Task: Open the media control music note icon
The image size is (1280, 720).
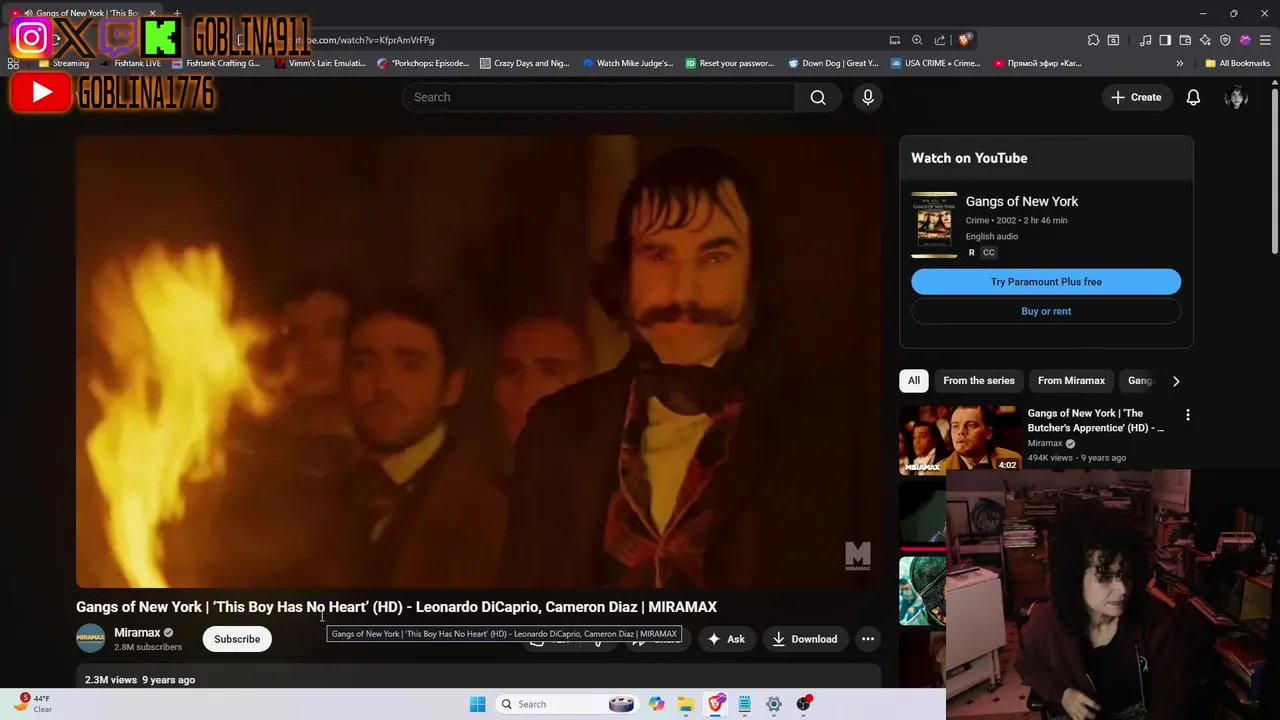Action: tap(1146, 40)
